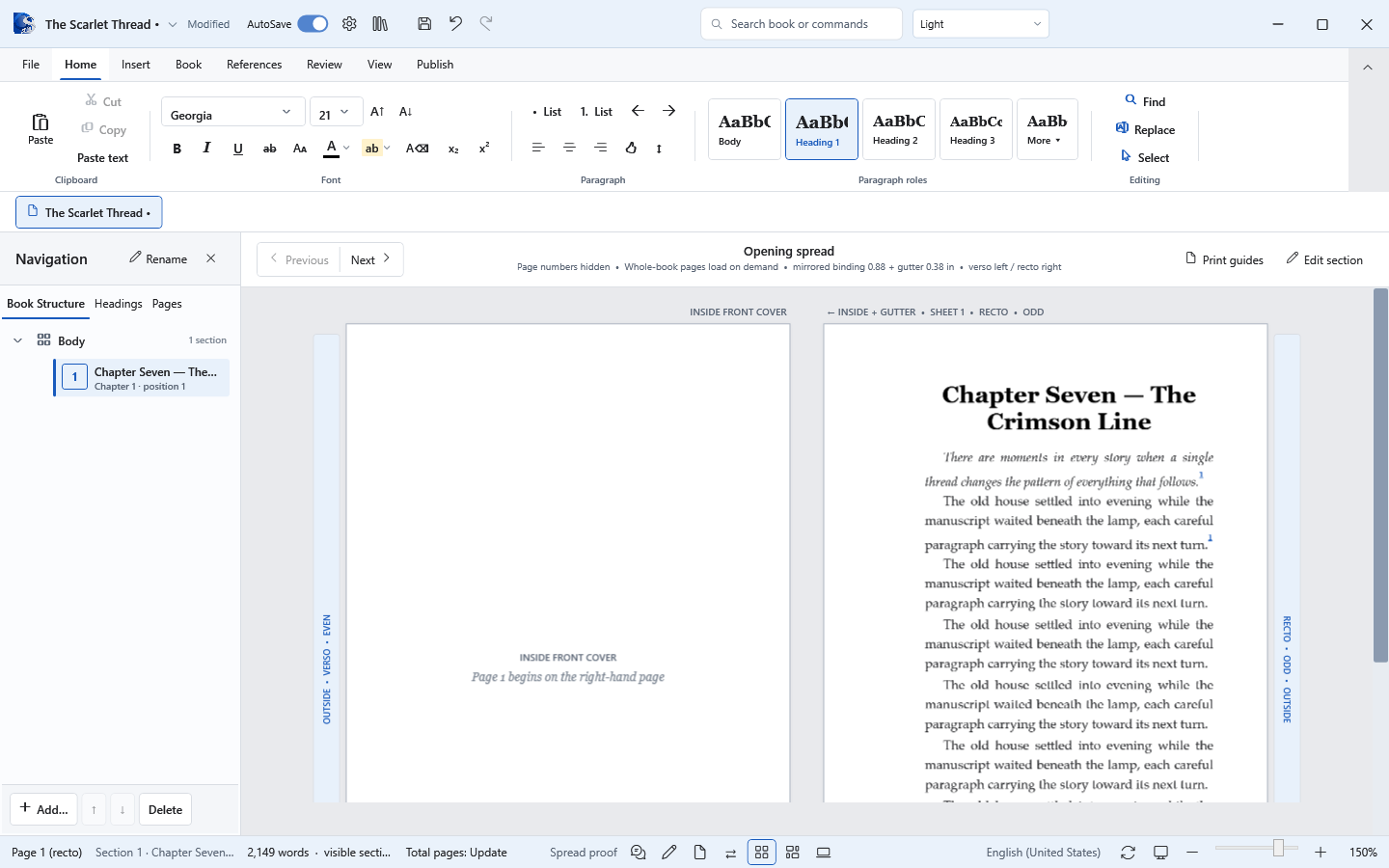Image resolution: width=1389 pixels, height=868 pixels.
Task: Open the Publish ribbon tab
Action: pyautogui.click(x=435, y=65)
